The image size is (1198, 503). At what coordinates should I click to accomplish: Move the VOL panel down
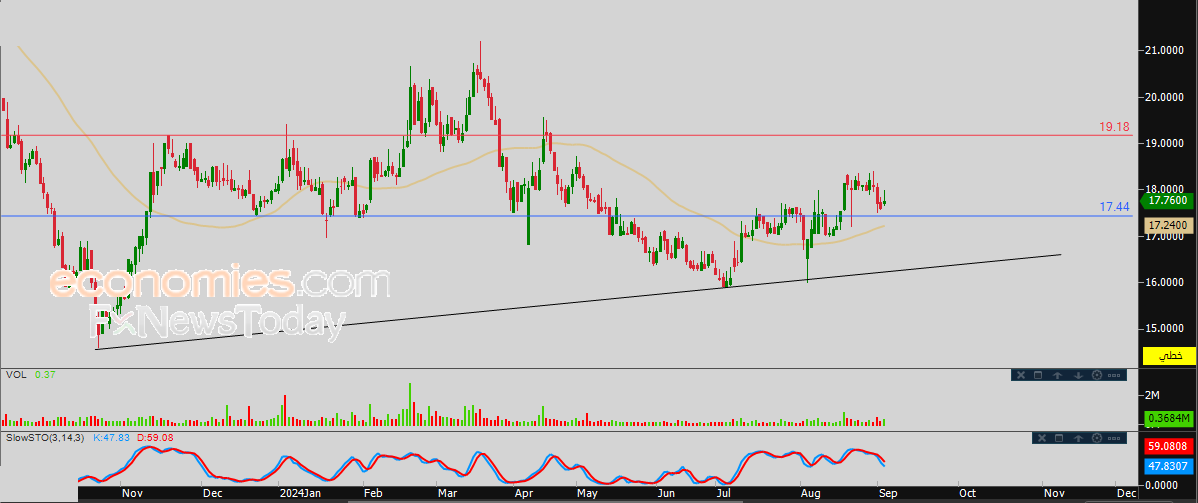(x=1078, y=375)
